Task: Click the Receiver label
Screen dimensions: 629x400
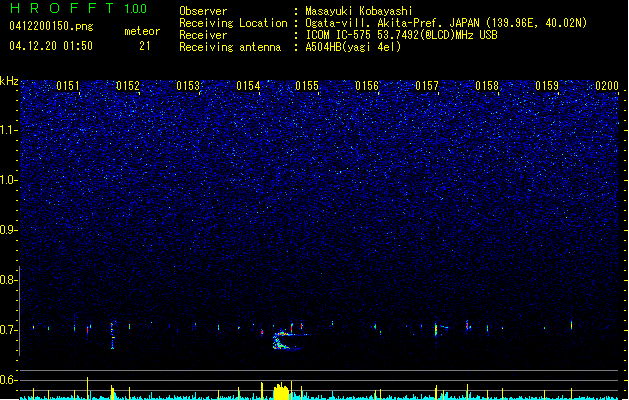Action: pos(203,35)
